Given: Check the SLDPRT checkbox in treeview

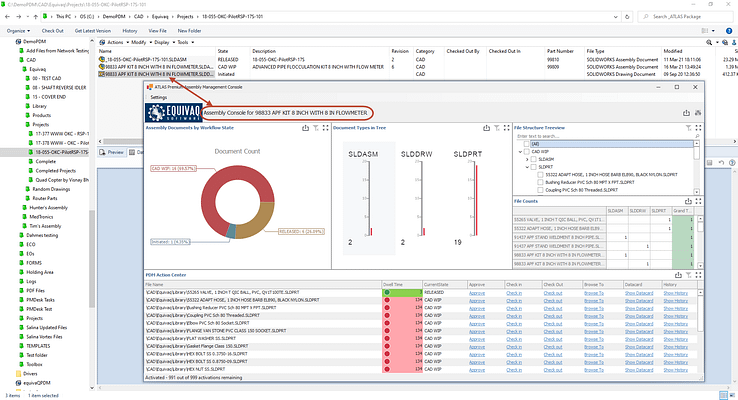Looking at the screenshot, I should click(x=533, y=167).
